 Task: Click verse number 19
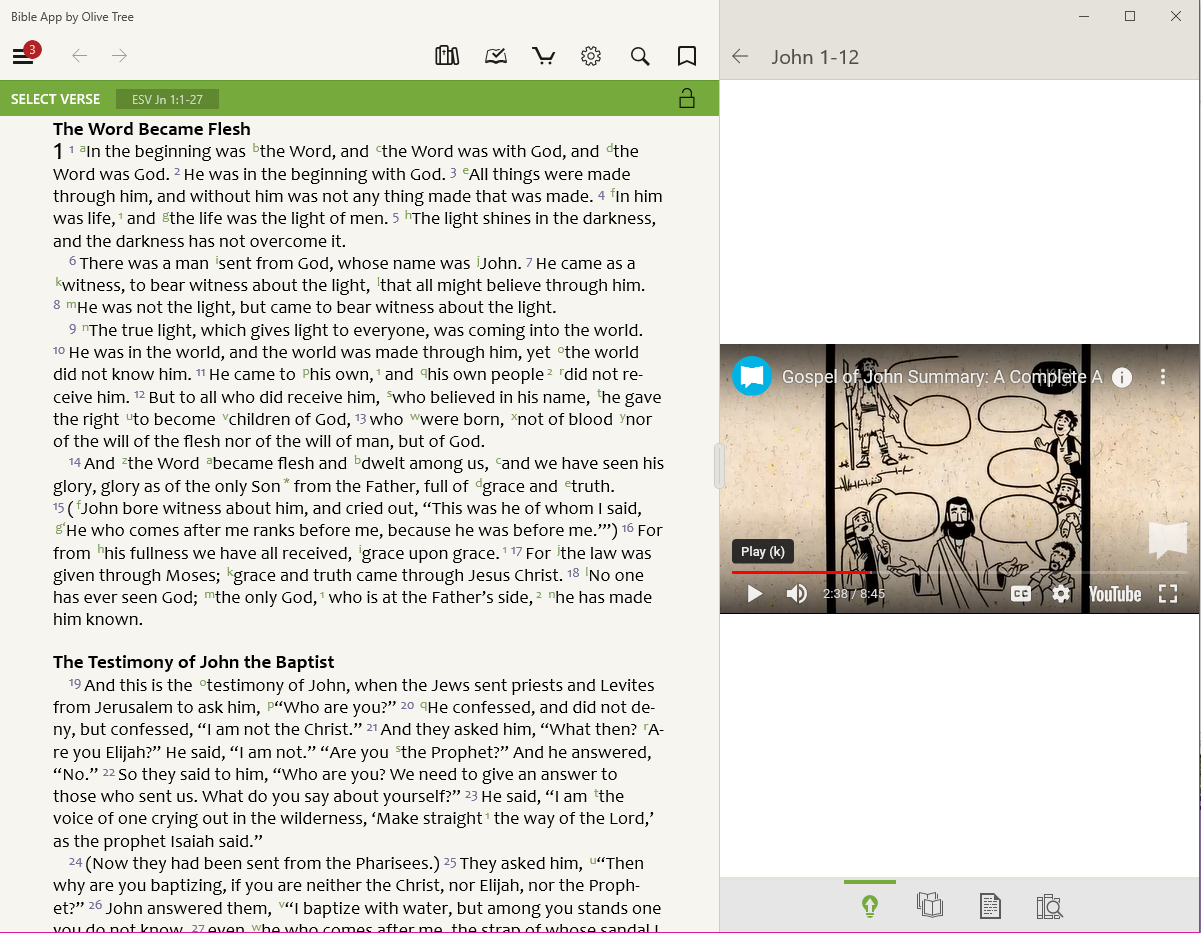point(75,684)
